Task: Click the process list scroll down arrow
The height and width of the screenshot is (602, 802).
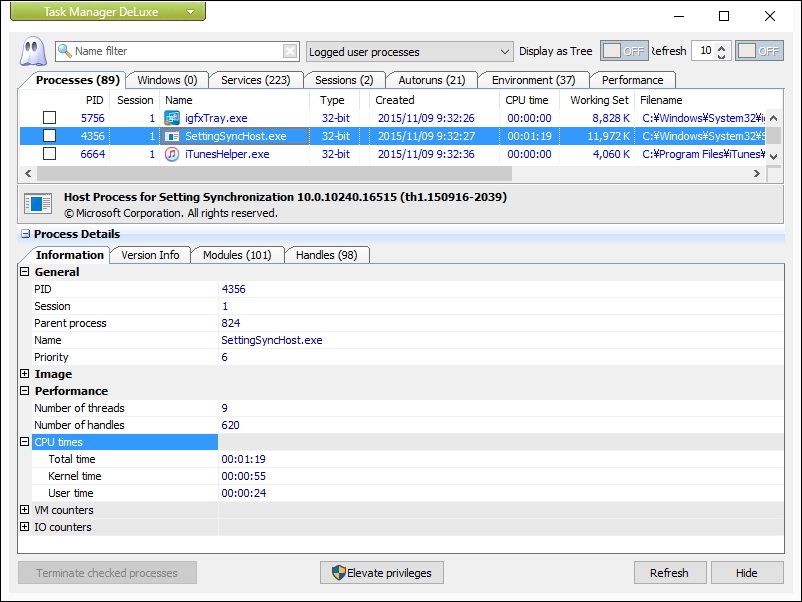Action: (x=773, y=156)
